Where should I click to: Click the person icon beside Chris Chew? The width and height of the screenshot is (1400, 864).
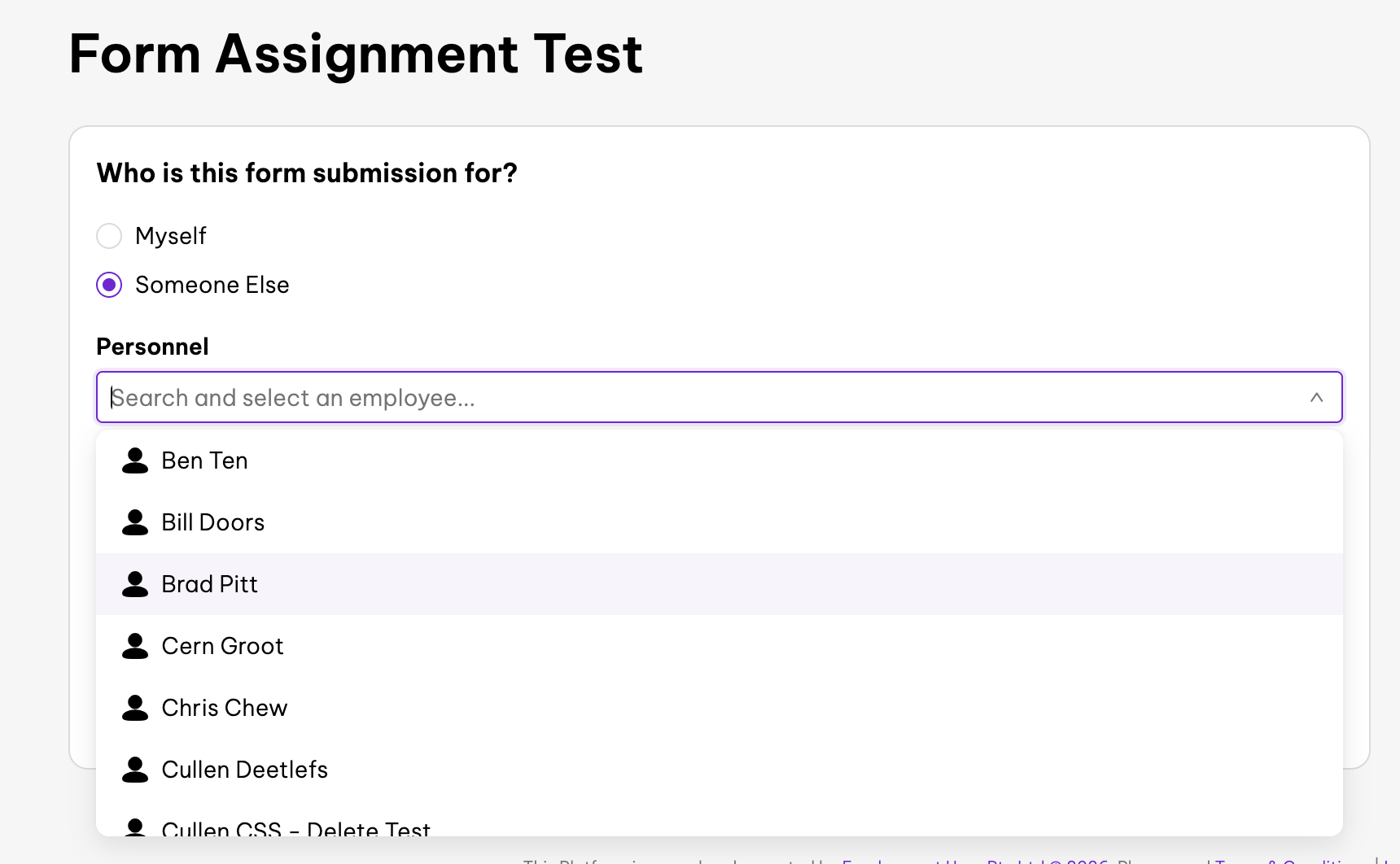click(135, 708)
